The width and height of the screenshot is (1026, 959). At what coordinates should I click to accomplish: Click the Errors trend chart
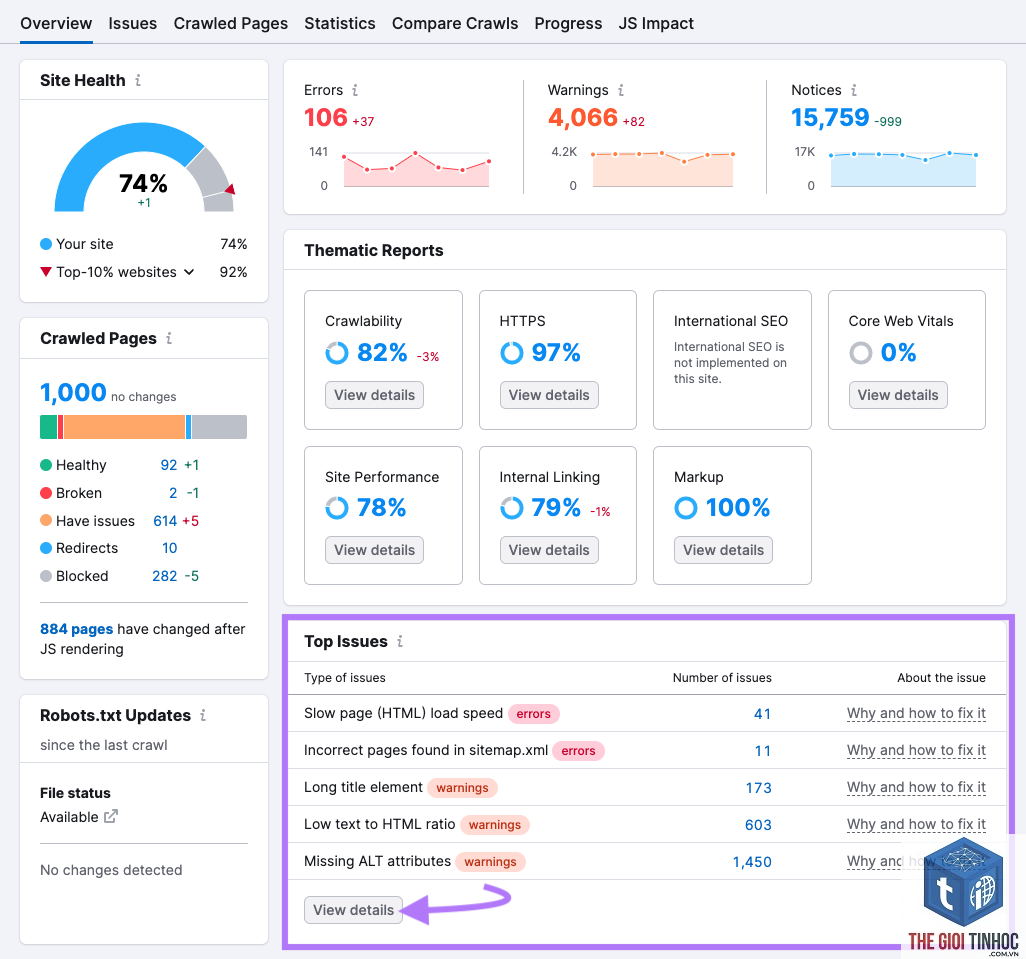[x=416, y=170]
